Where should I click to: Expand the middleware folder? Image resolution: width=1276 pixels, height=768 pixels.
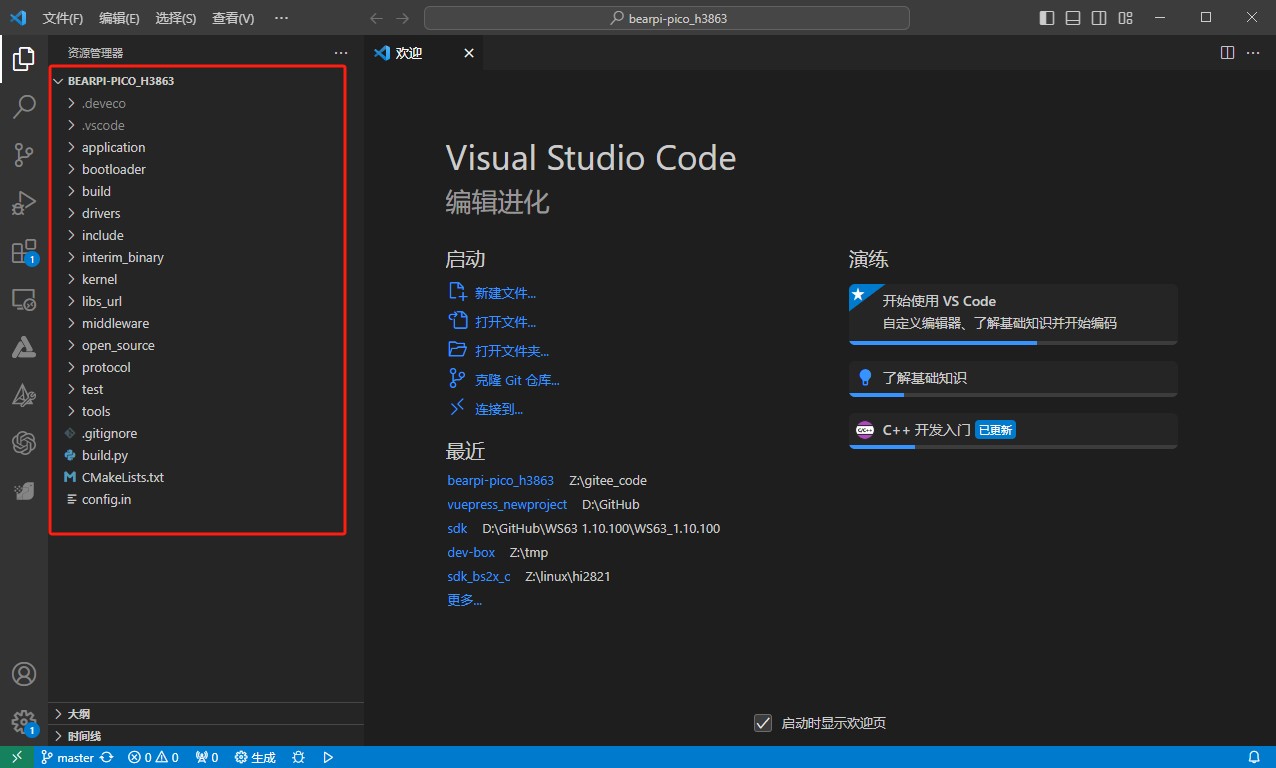(x=206, y=323)
